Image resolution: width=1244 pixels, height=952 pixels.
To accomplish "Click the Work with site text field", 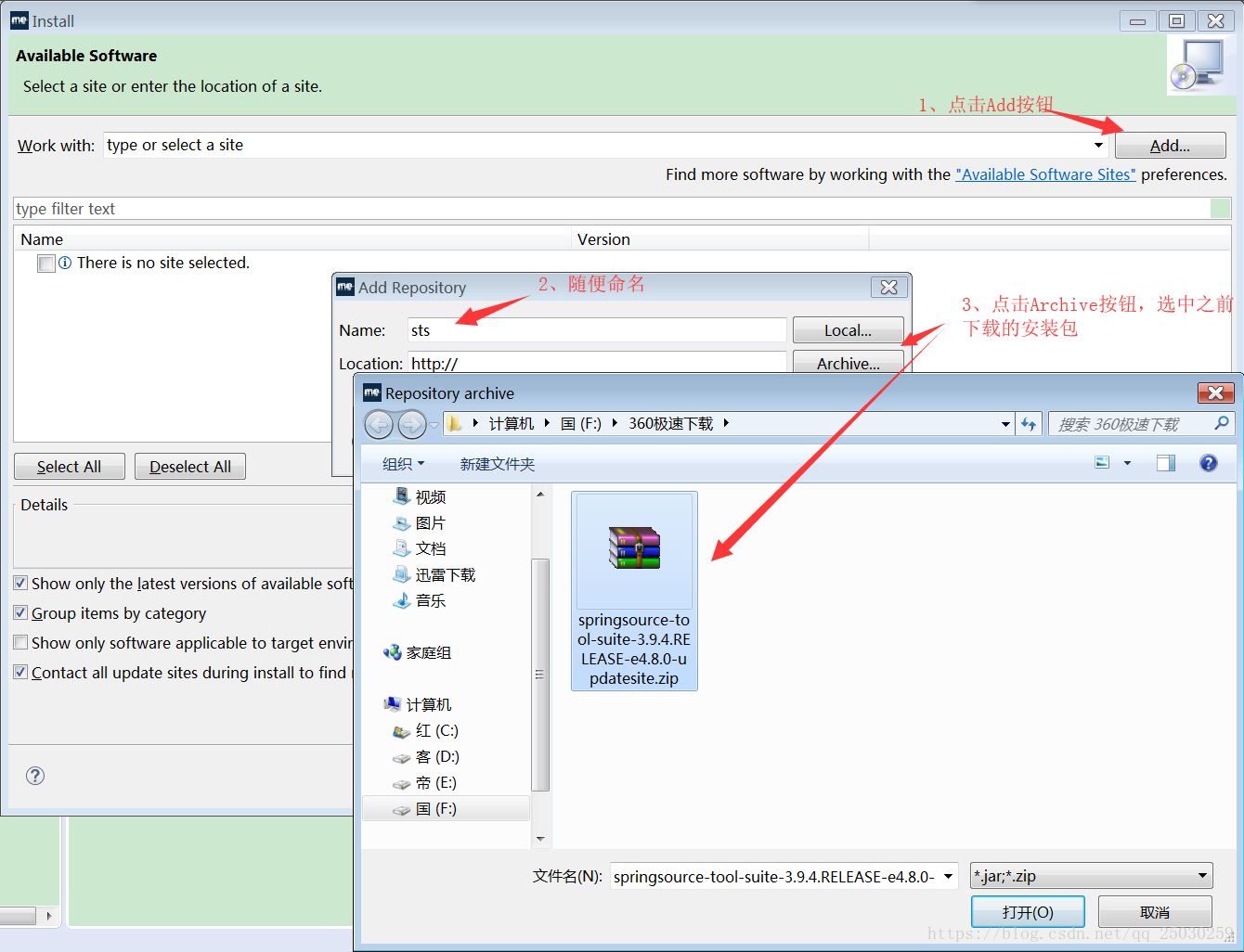I will tap(596, 146).
